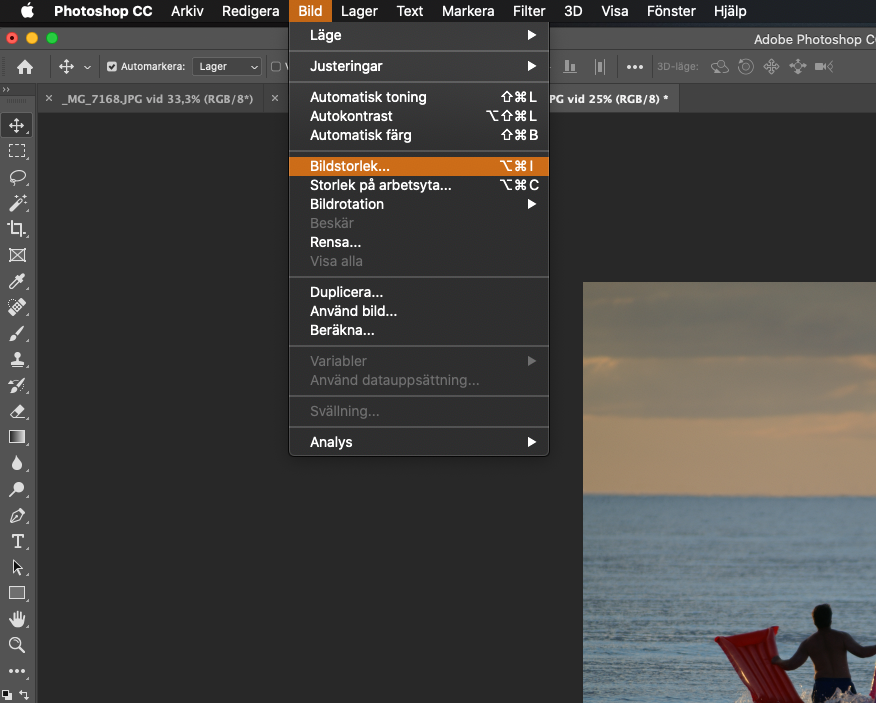Choose Duplicera... menu item

click(x=418, y=292)
